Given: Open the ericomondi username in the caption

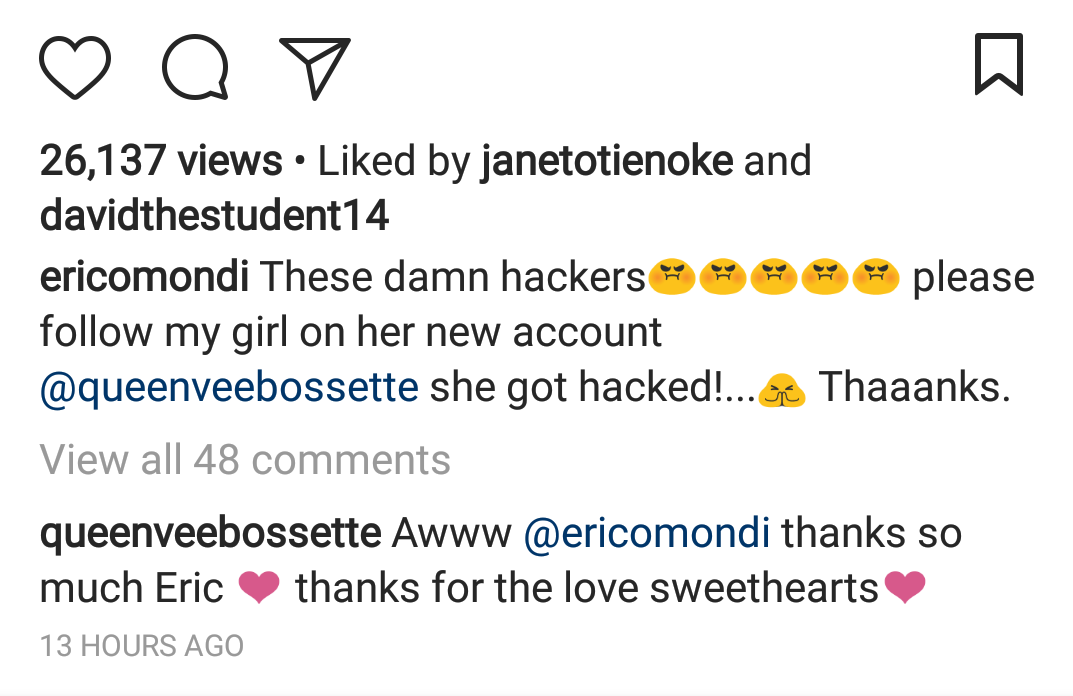Looking at the screenshot, I should 144,277.
